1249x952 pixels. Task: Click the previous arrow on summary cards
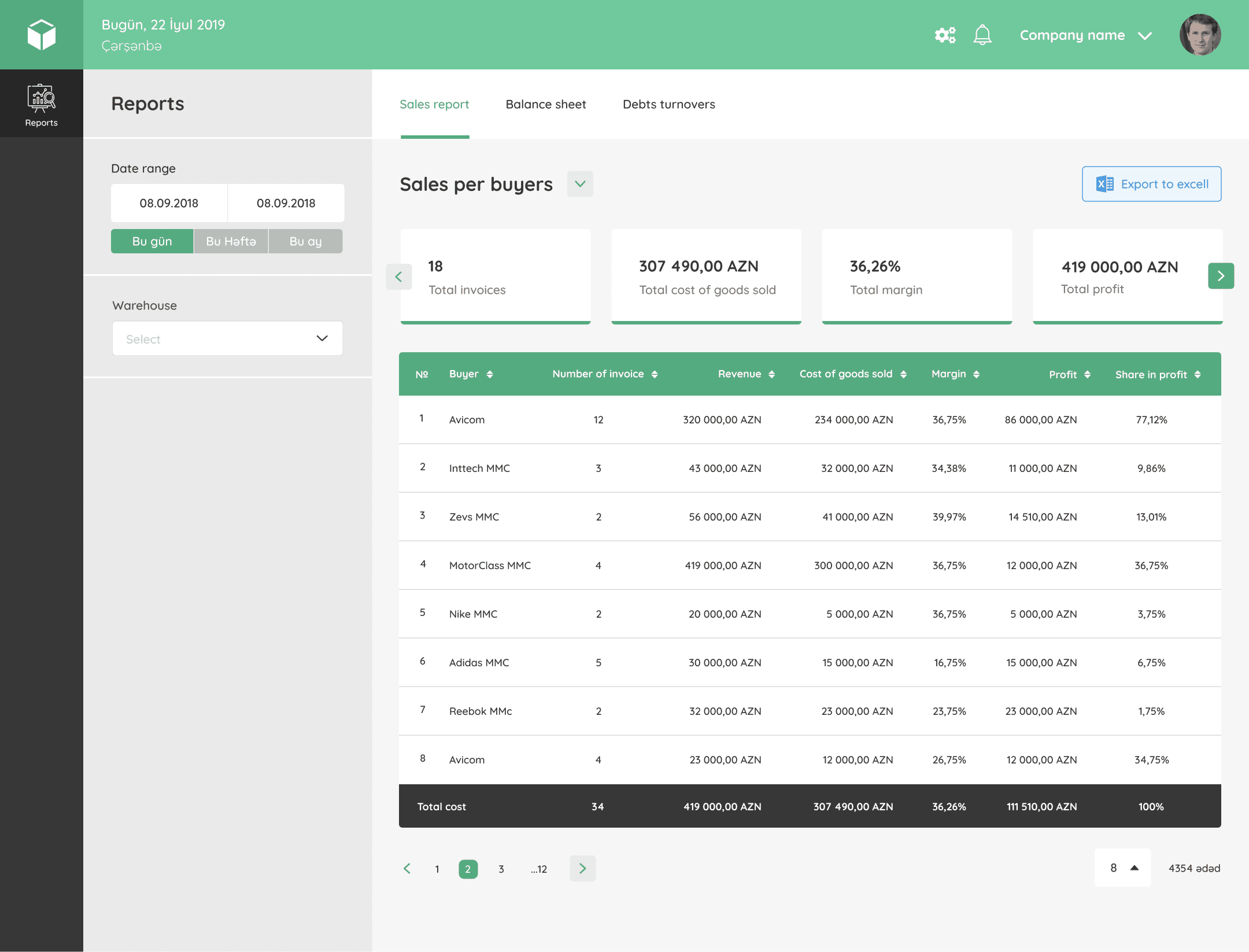tap(399, 276)
